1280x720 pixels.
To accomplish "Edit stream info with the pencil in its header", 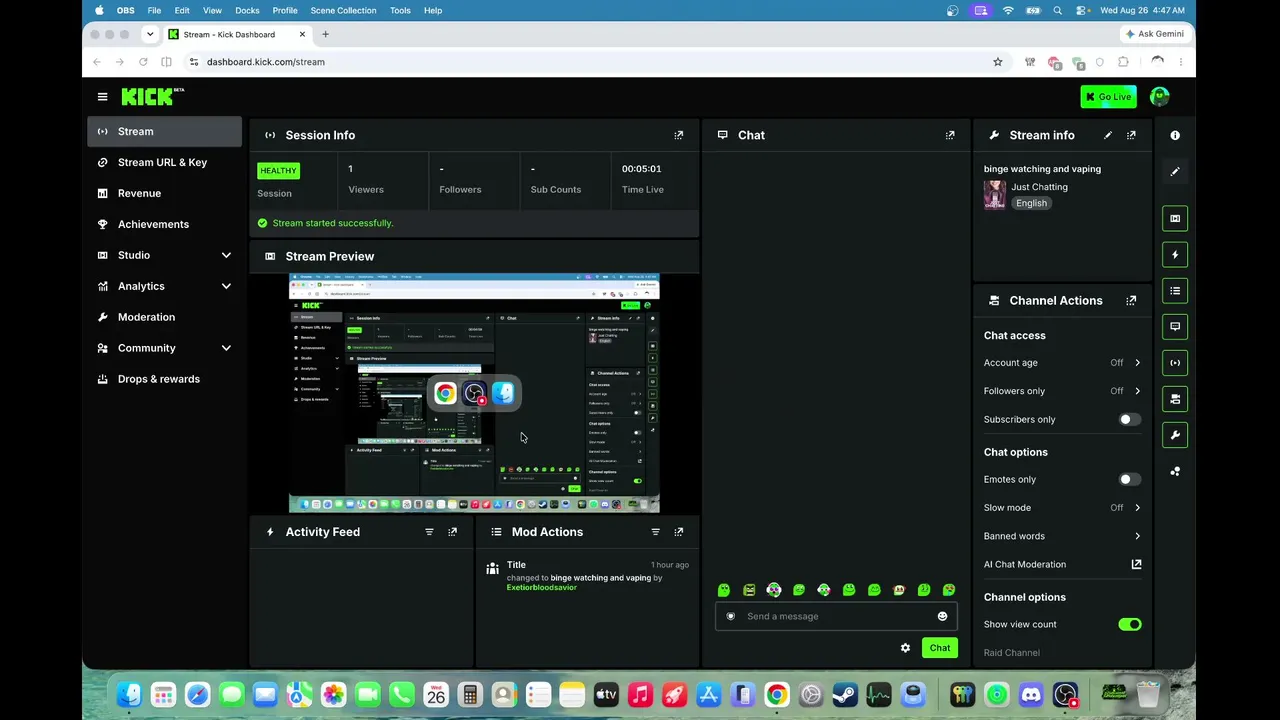I will click(x=1108, y=135).
